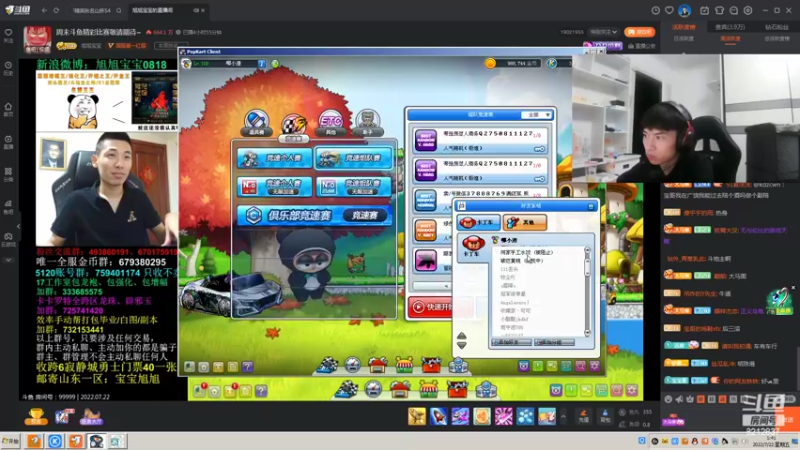Expand more items chevron in left sidebar
Screen dimensions: 800x450
click(x=8, y=260)
